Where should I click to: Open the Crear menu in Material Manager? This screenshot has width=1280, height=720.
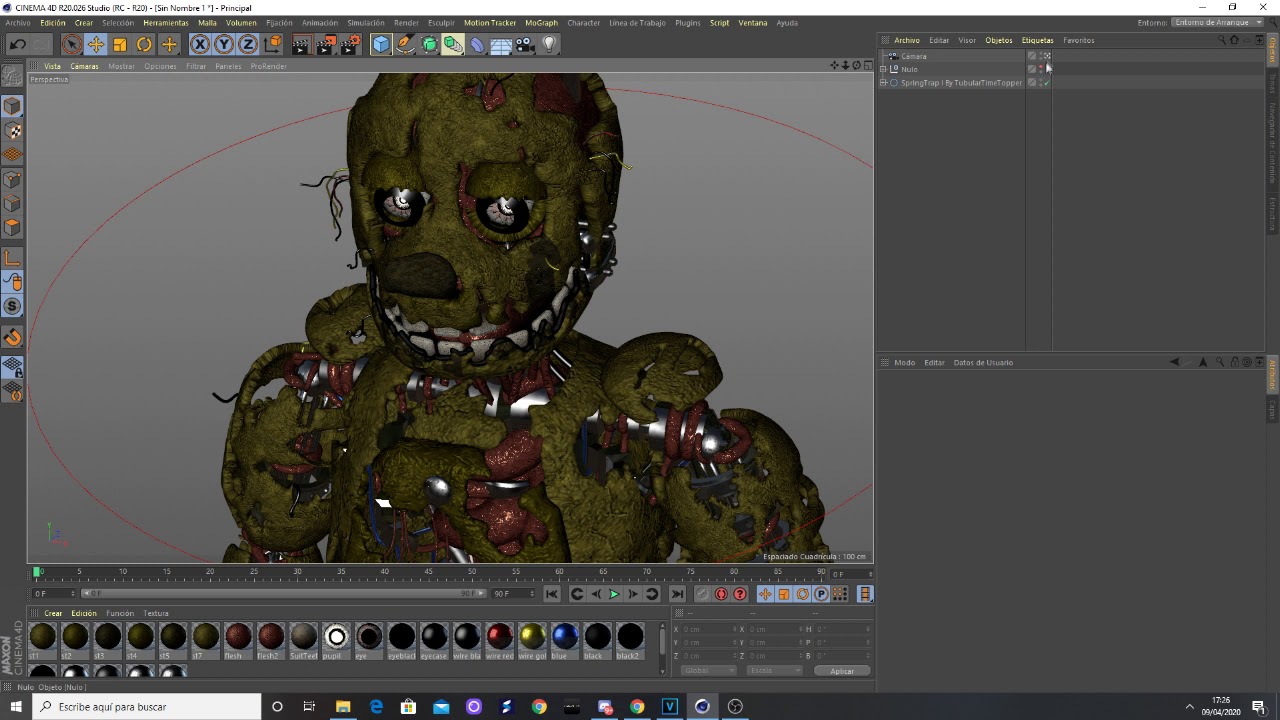click(53, 613)
